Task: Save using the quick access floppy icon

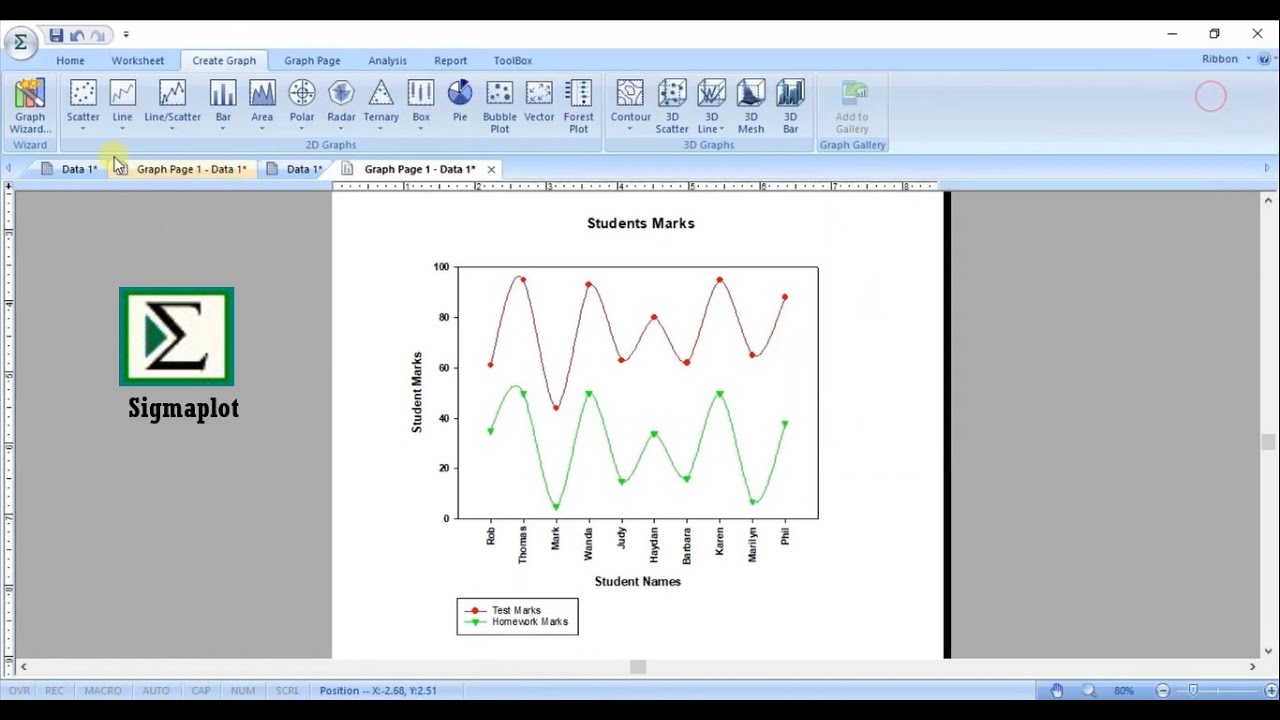Action: 56,35
